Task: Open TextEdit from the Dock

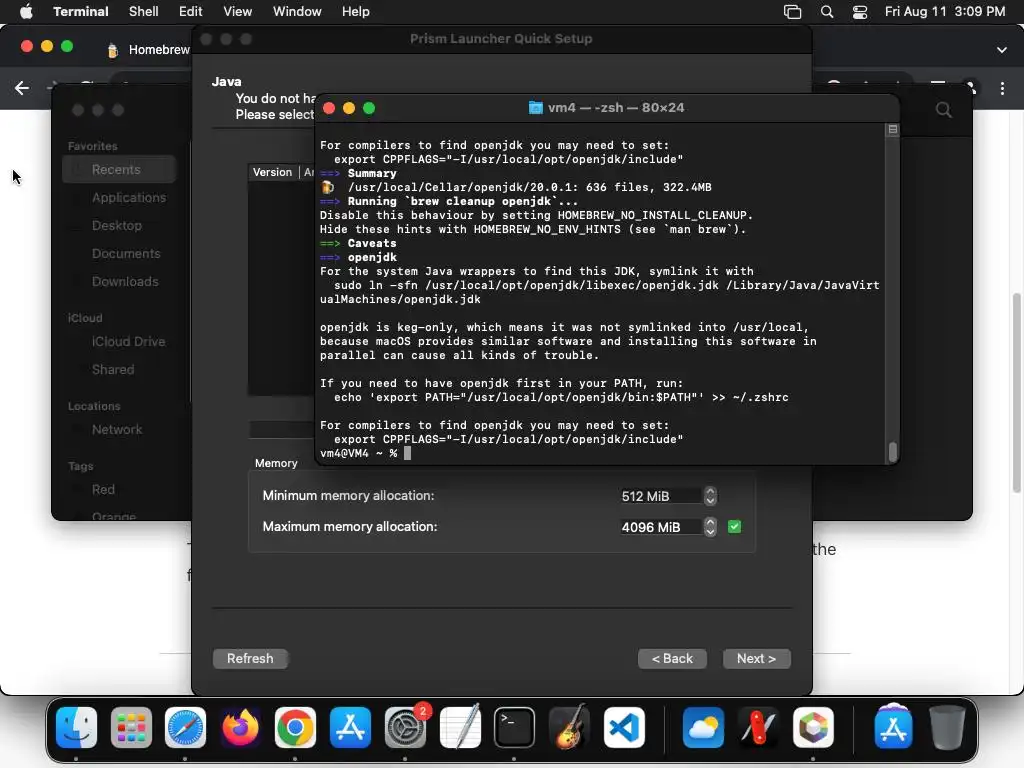Action: tap(460, 727)
